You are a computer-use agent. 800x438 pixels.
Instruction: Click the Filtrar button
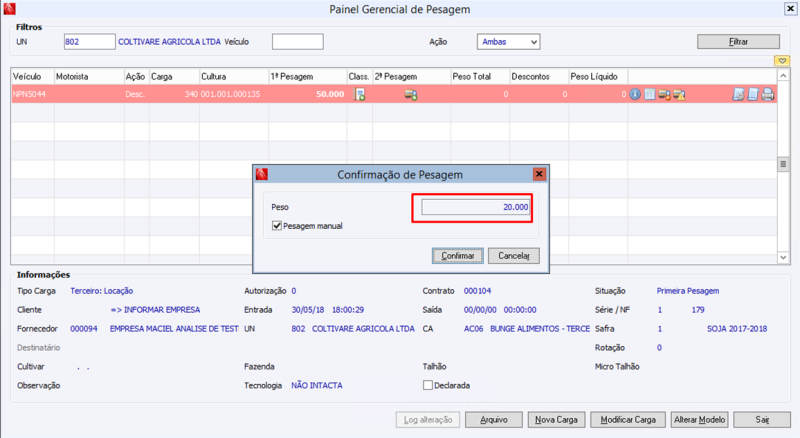click(x=738, y=42)
